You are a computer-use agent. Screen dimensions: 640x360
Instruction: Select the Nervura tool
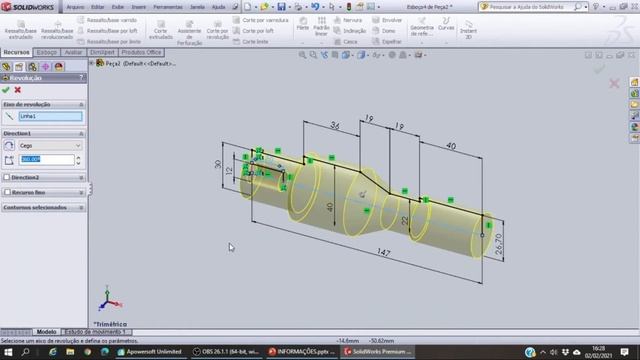(x=348, y=20)
